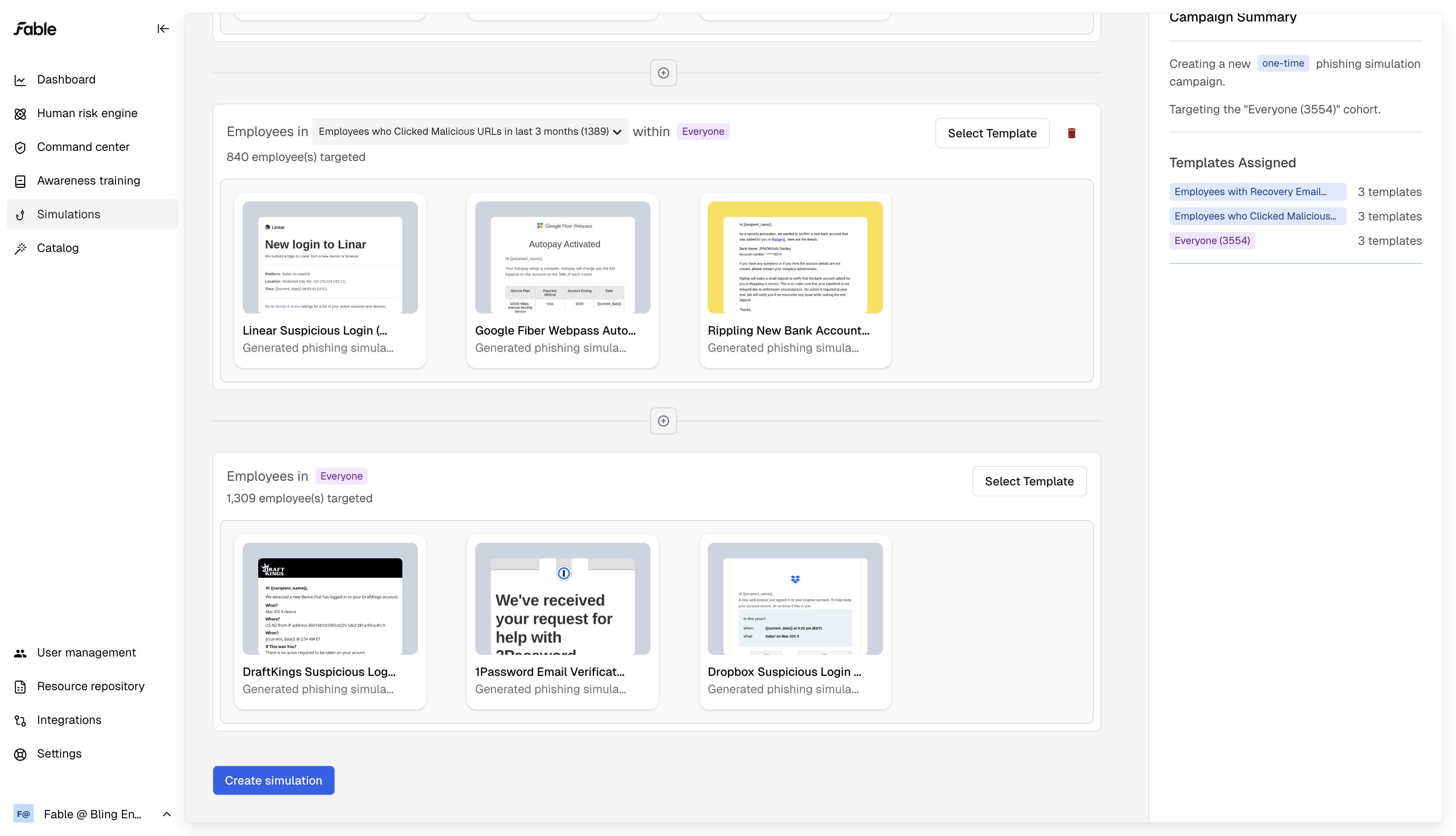Screen dimensions: 1456x836
Task: Click the Templates Assigned heading
Action: click(x=1233, y=163)
